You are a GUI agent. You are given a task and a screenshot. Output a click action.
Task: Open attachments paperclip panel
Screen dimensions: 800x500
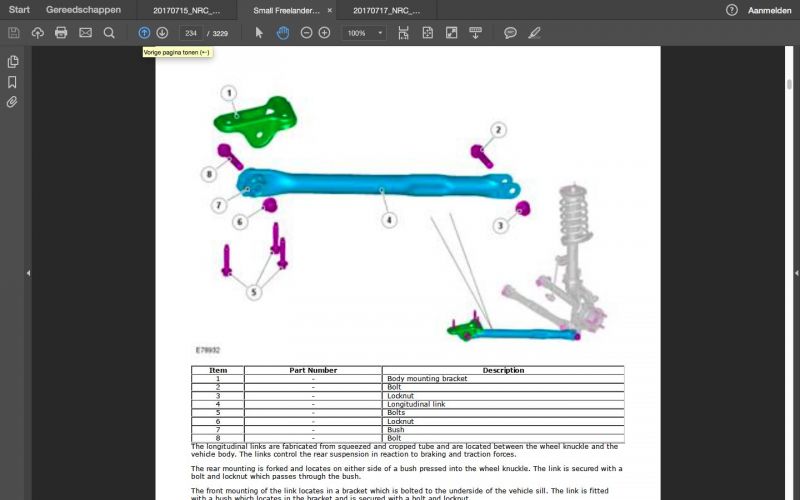[x=12, y=102]
